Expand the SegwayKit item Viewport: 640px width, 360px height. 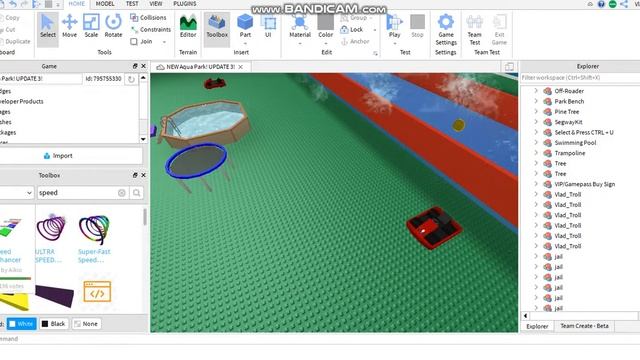click(536, 122)
